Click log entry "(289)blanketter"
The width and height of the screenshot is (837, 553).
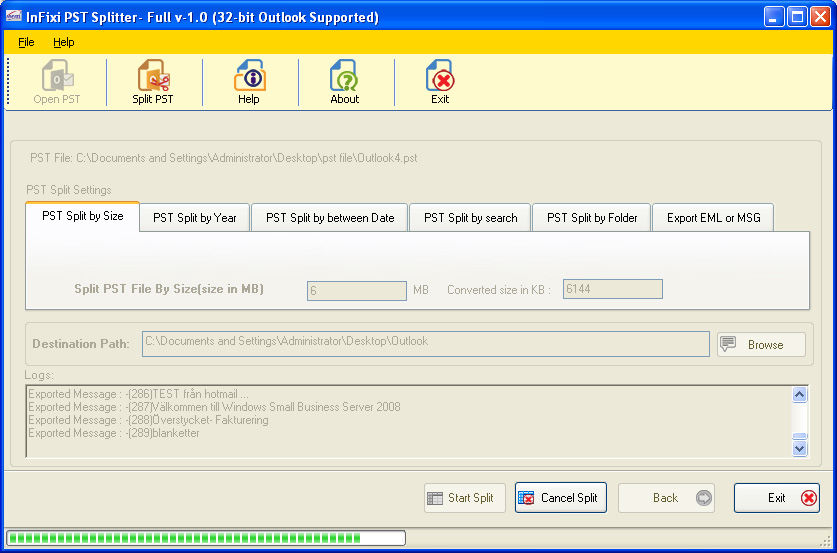pos(114,433)
